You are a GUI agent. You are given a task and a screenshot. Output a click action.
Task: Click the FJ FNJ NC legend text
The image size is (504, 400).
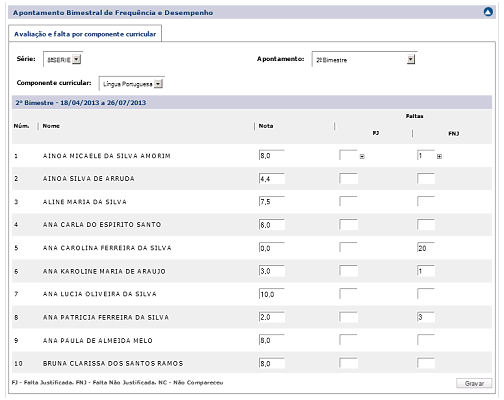(x=117, y=382)
